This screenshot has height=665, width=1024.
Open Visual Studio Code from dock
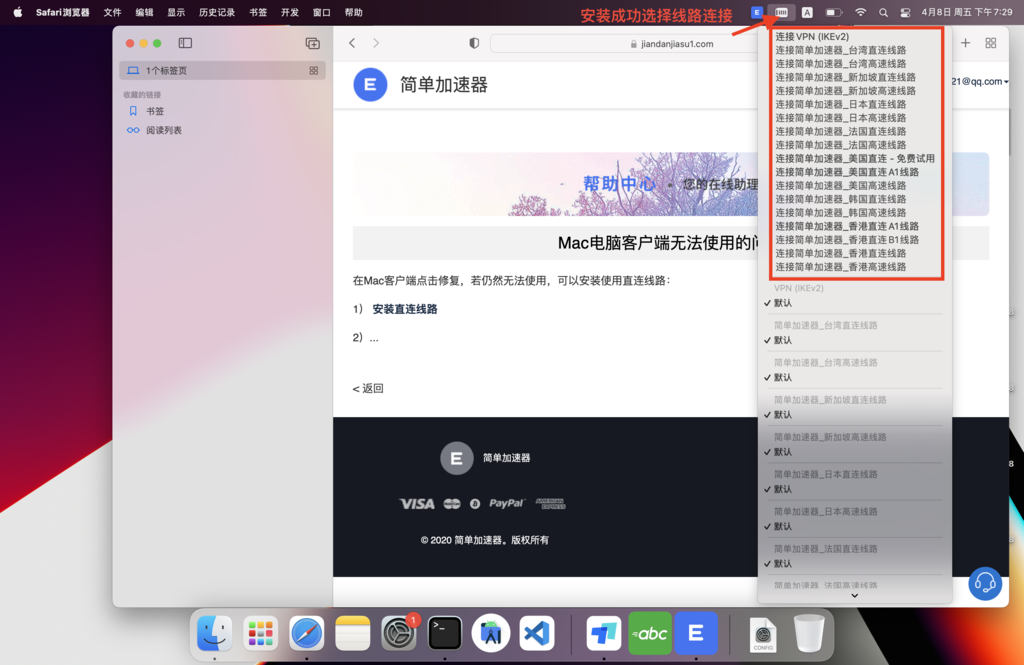pos(537,633)
